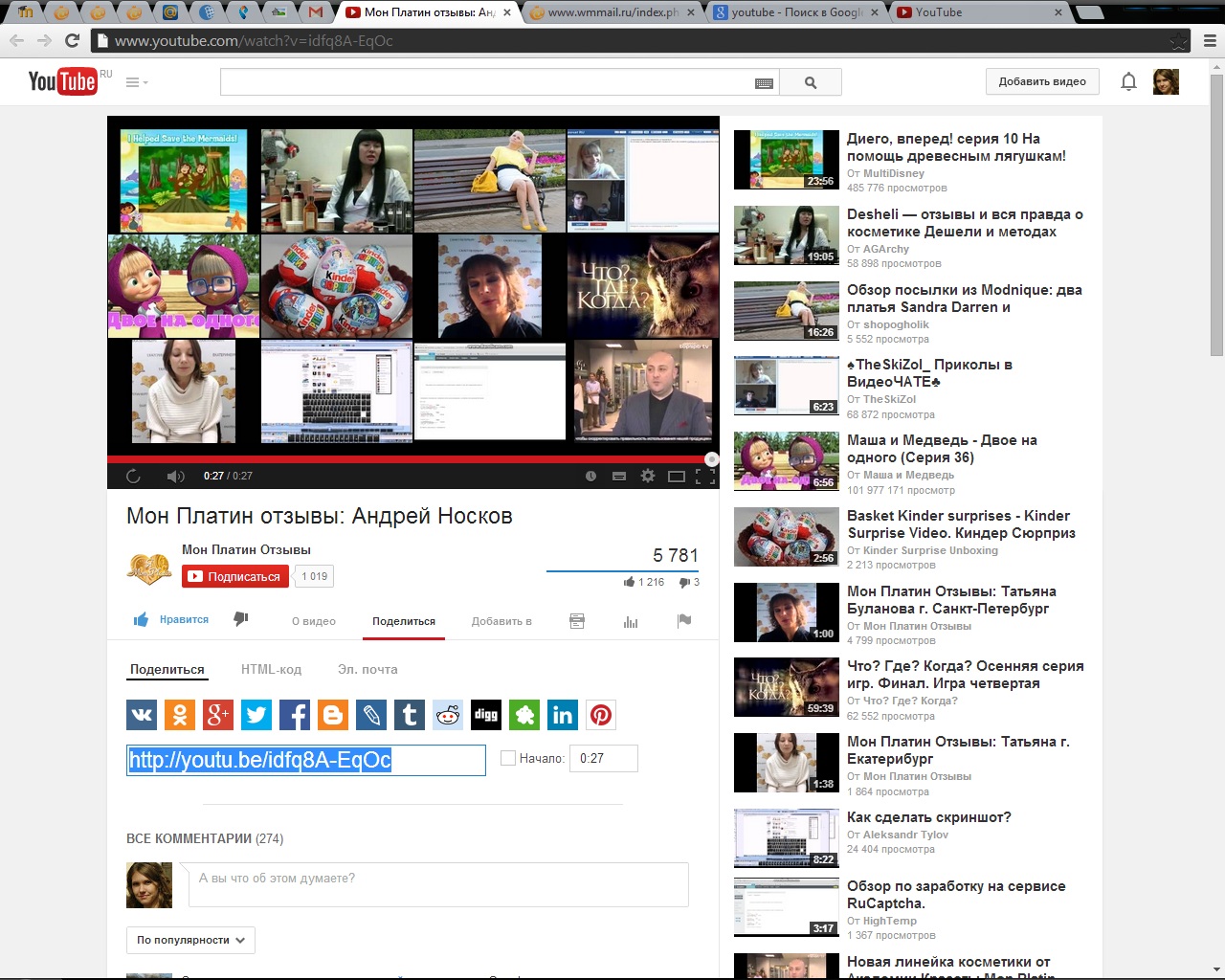The image size is (1225, 980).
Task: Share on Twitter icon
Action: tap(256, 715)
